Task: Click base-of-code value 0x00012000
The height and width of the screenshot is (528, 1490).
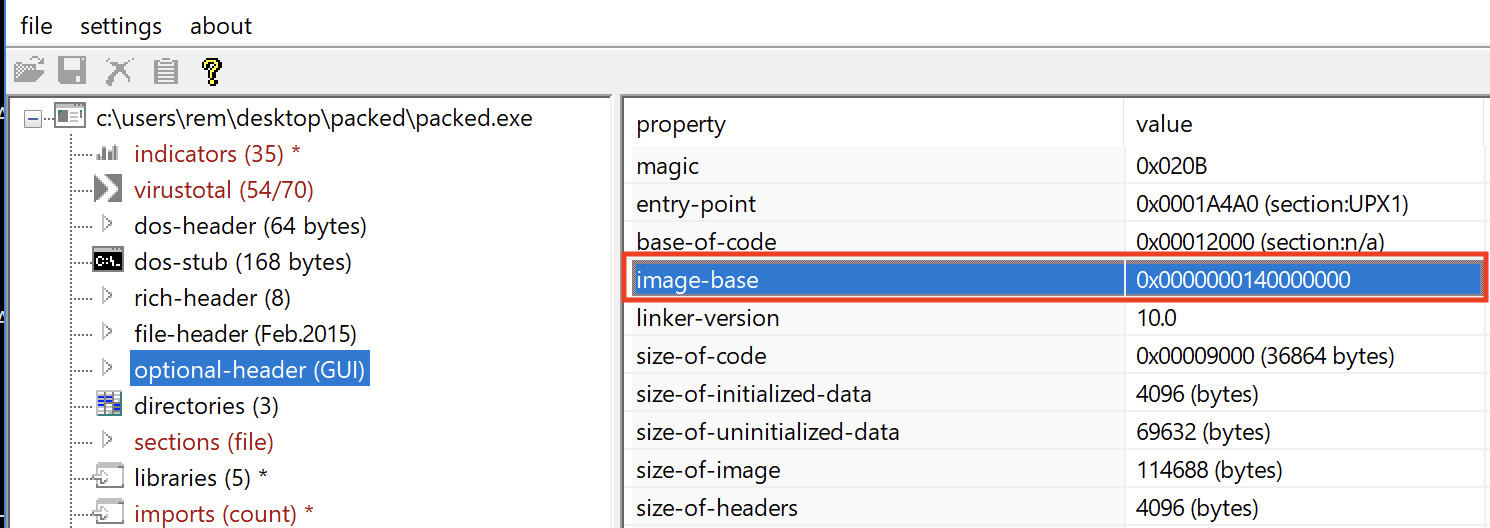Action: coord(1261,242)
